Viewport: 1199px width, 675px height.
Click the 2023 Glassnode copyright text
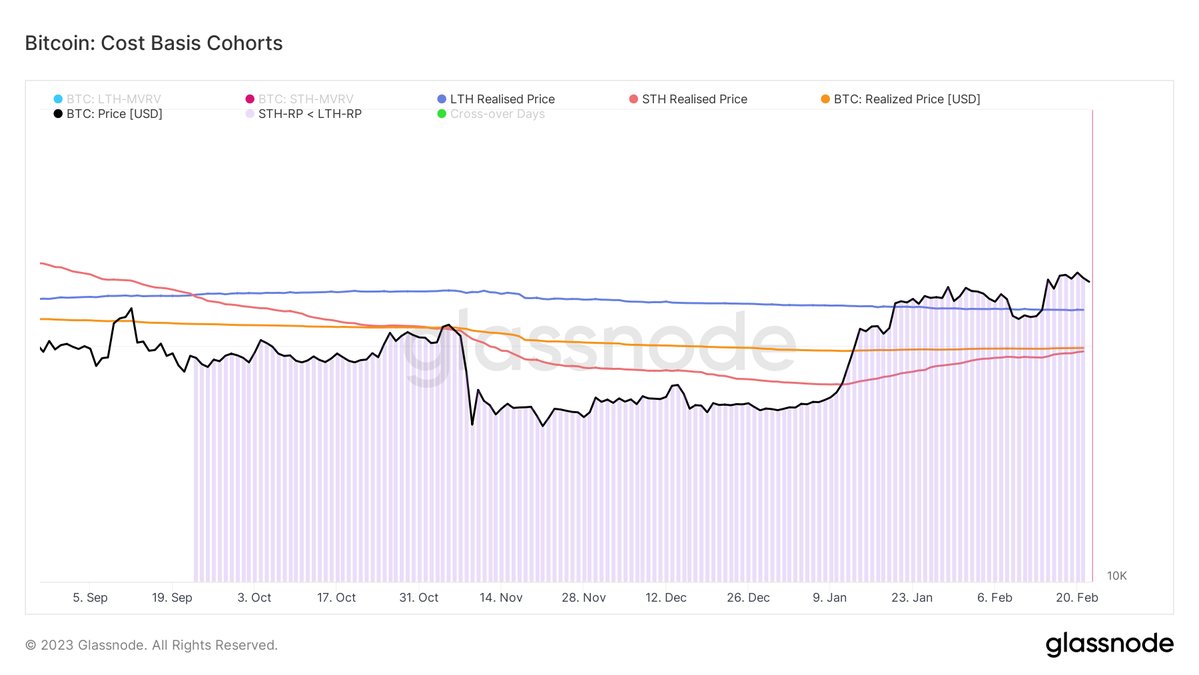pos(151,646)
